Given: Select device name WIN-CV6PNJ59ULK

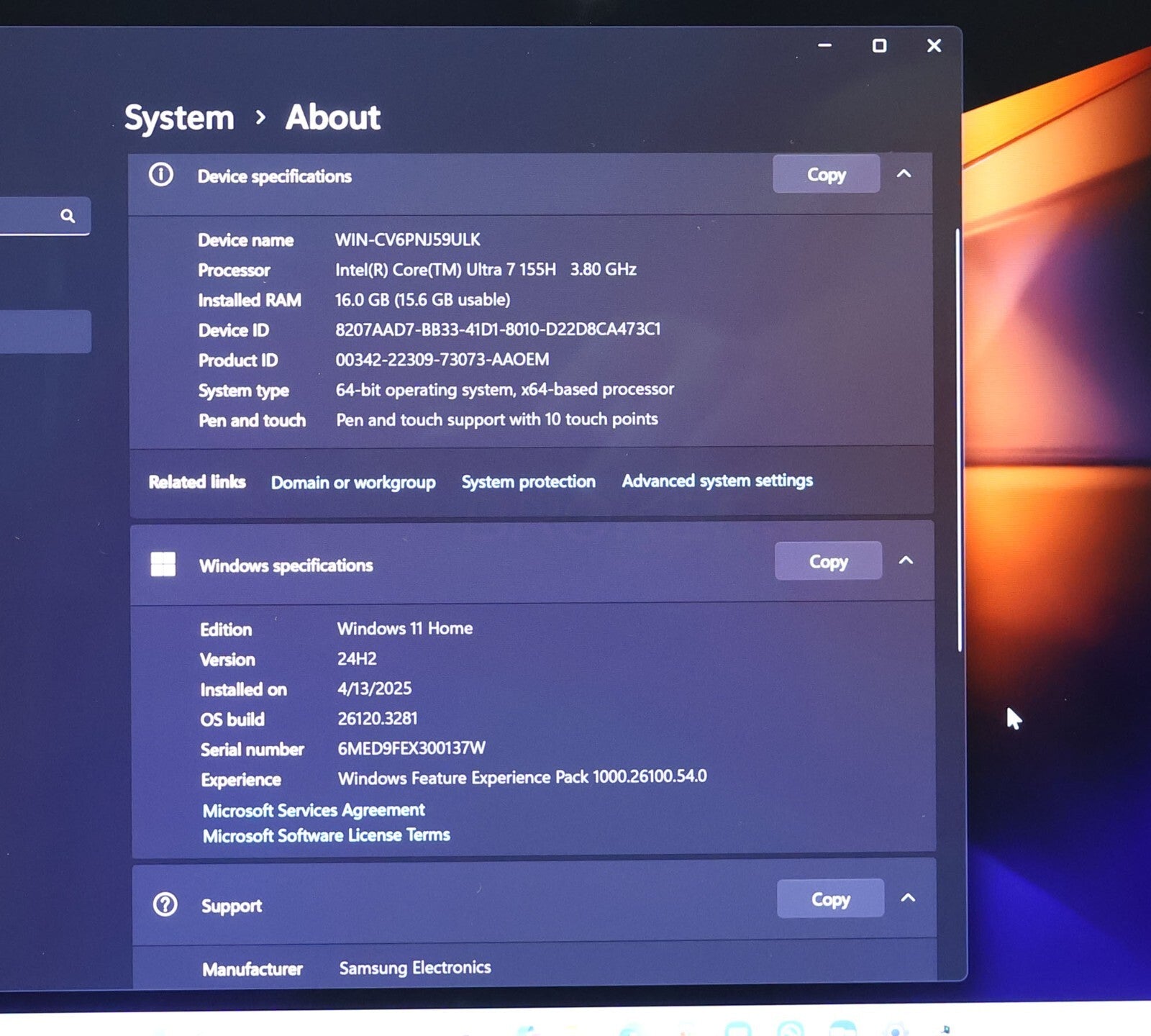Looking at the screenshot, I should pyautogui.click(x=408, y=240).
